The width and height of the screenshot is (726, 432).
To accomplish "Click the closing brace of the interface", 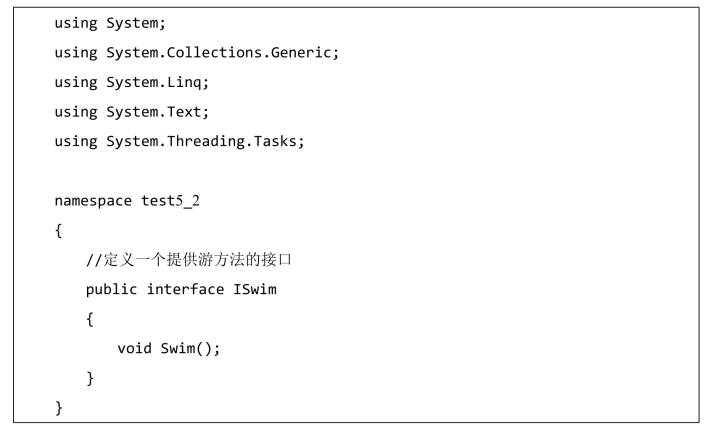I will pos(90,378).
